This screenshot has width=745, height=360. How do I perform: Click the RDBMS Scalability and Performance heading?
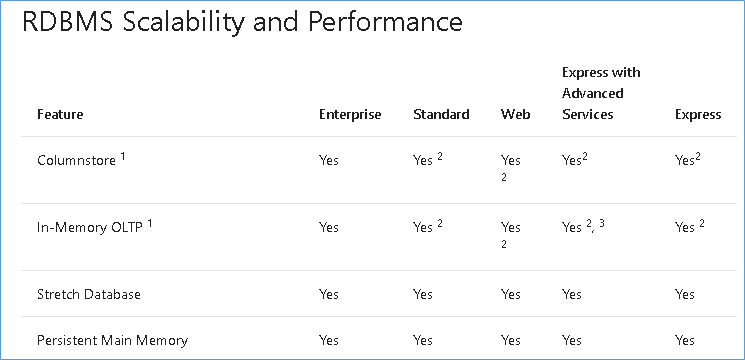[x=242, y=22]
